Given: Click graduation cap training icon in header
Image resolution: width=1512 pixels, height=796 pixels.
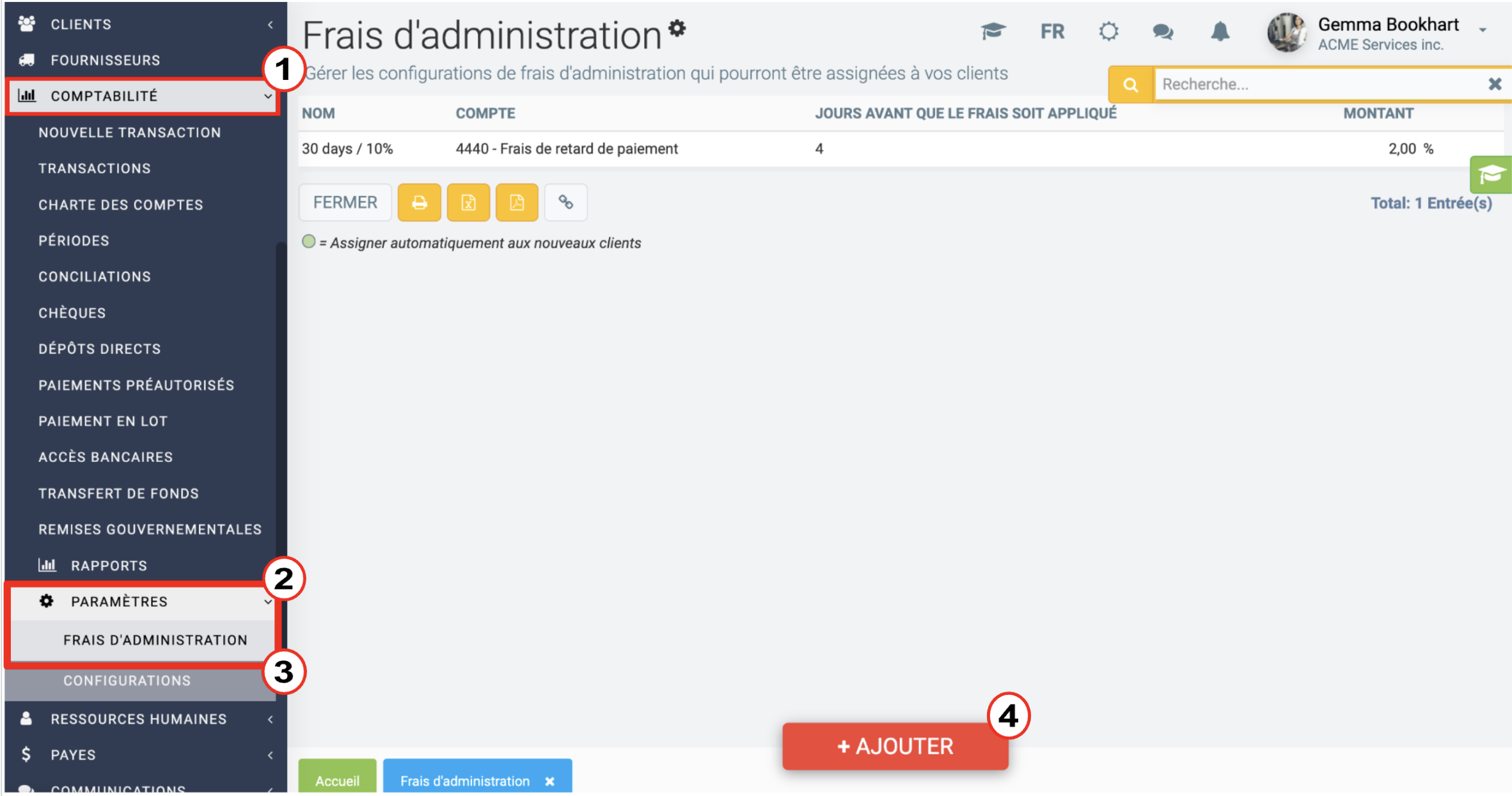Looking at the screenshot, I should point(993,31).
